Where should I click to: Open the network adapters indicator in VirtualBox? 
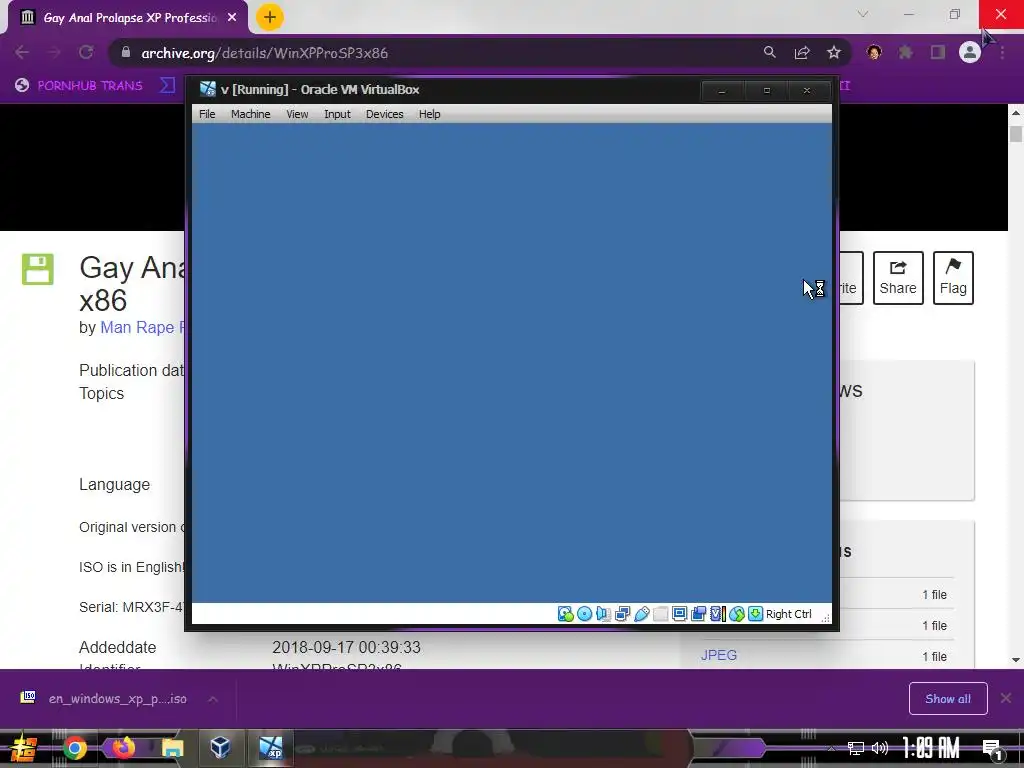click(x=622, y=614)
